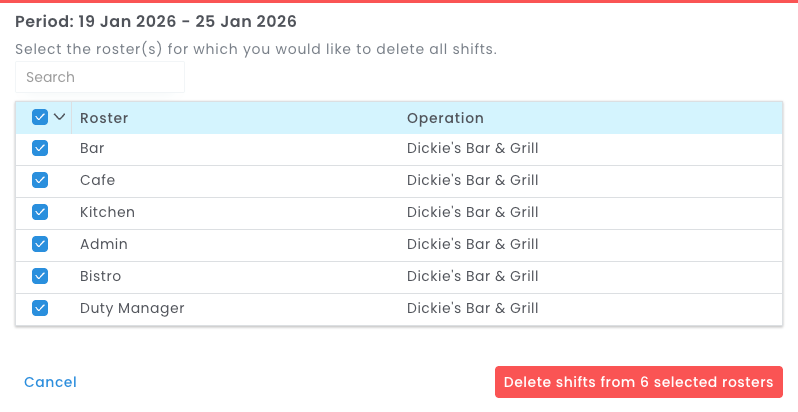Sort by the Operation column header
Viewport: 798px width, 412px height.
445,118
